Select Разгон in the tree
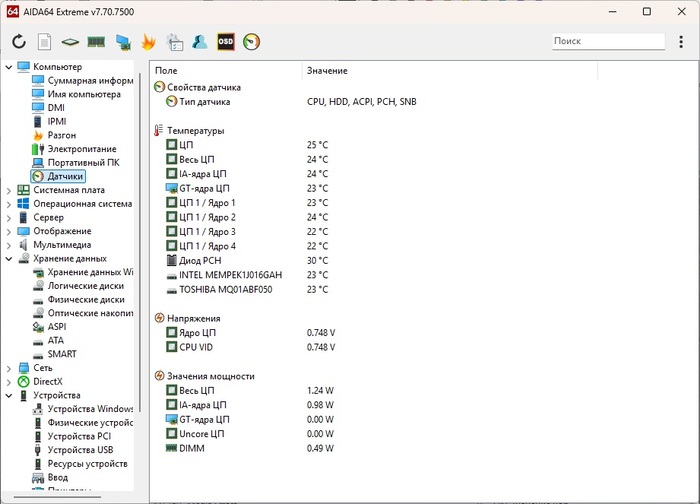Image resolution: width=700 pixels, height=504 pixels. [61, 135]
